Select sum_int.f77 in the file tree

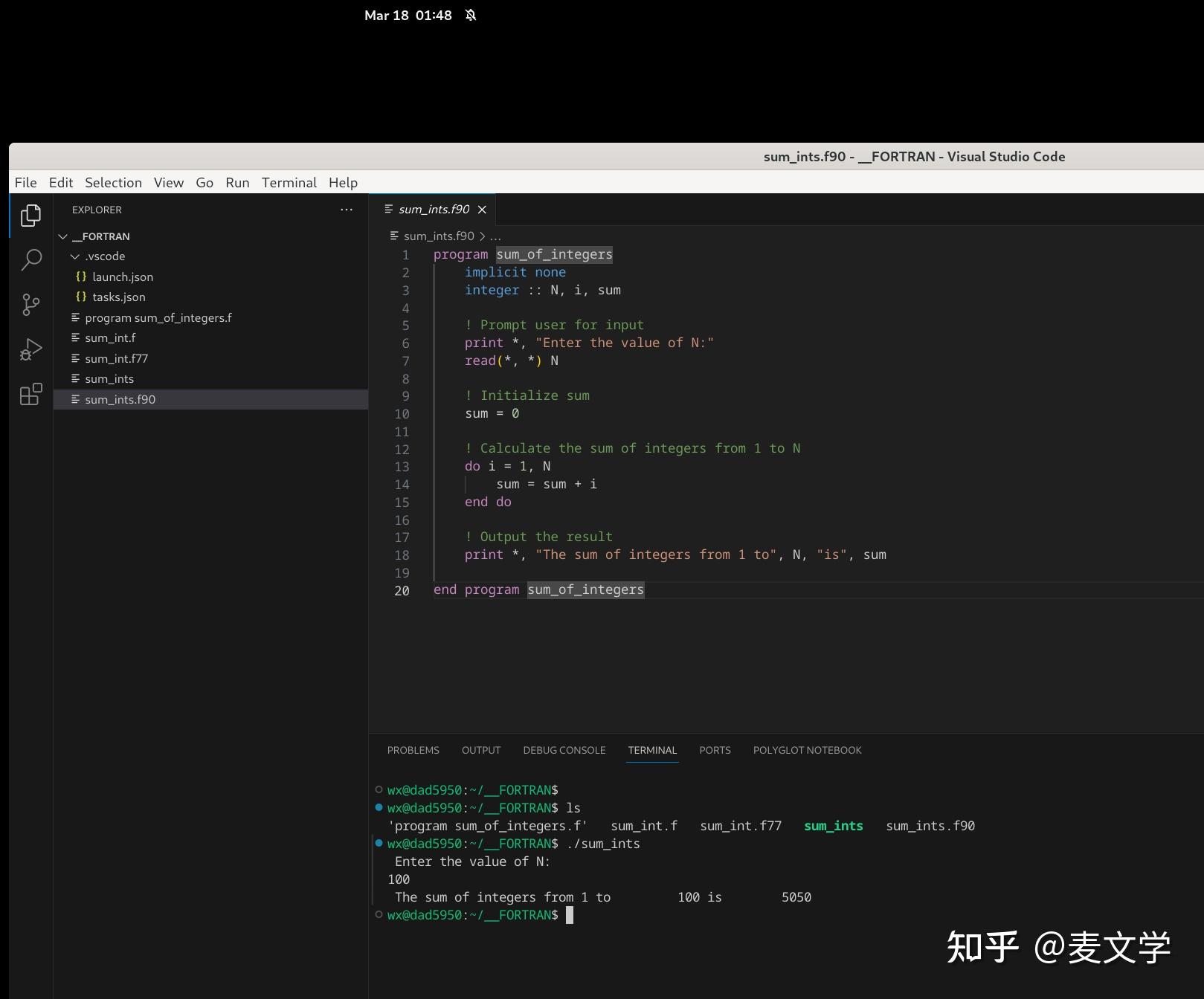coord(116,358)
